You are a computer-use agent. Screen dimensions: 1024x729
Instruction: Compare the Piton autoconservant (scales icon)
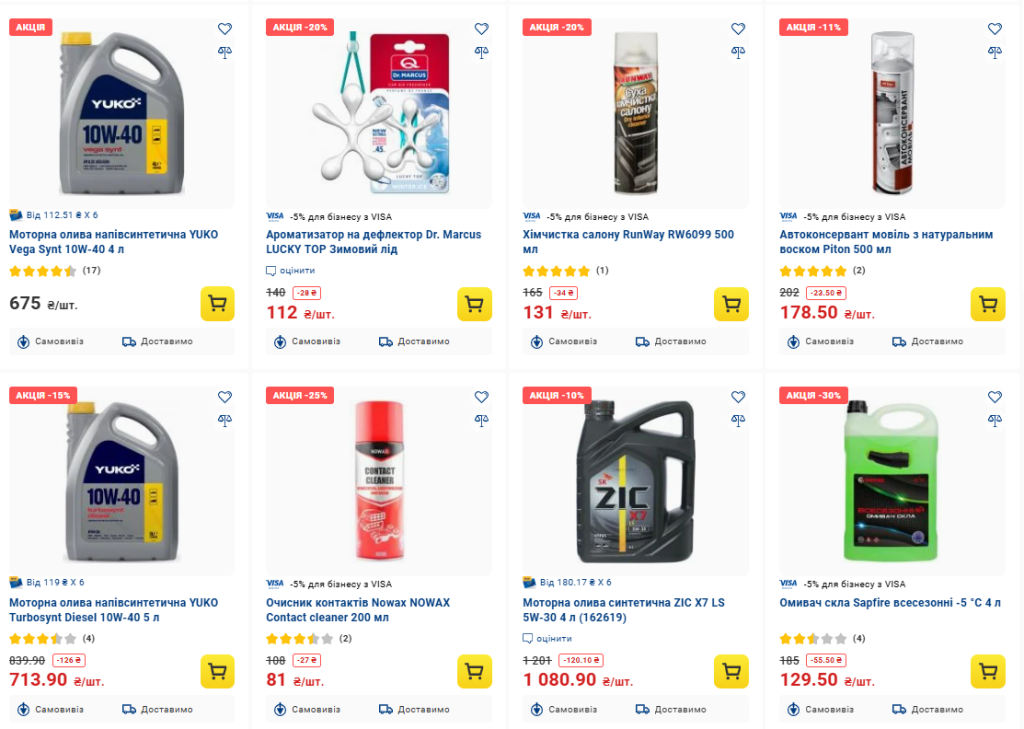[x=995, y=52]
